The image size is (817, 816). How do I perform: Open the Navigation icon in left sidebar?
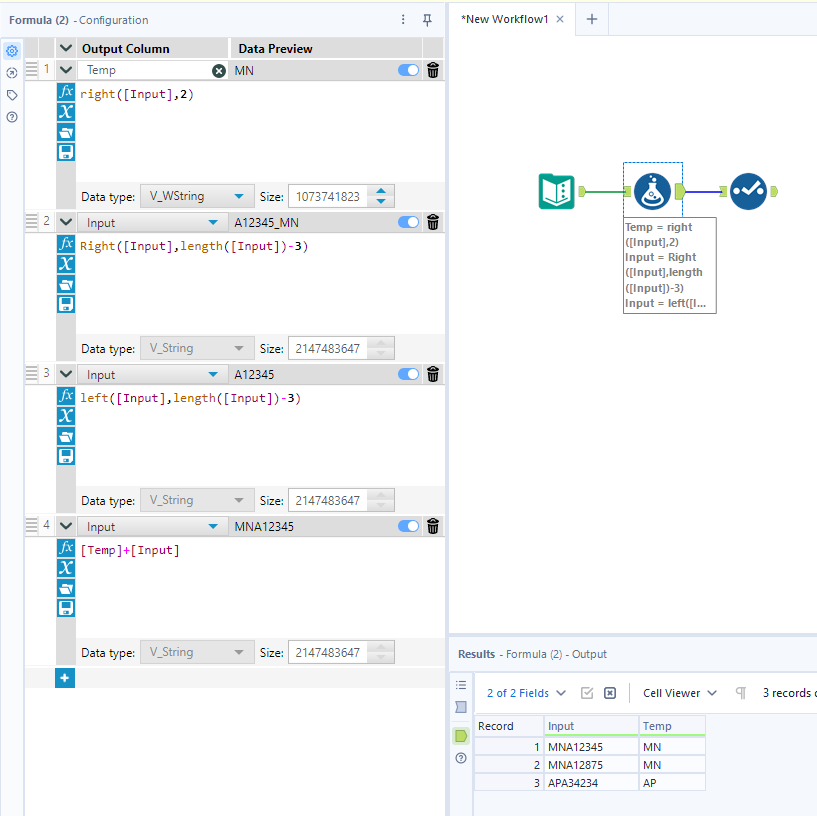[x=12, y=73]
